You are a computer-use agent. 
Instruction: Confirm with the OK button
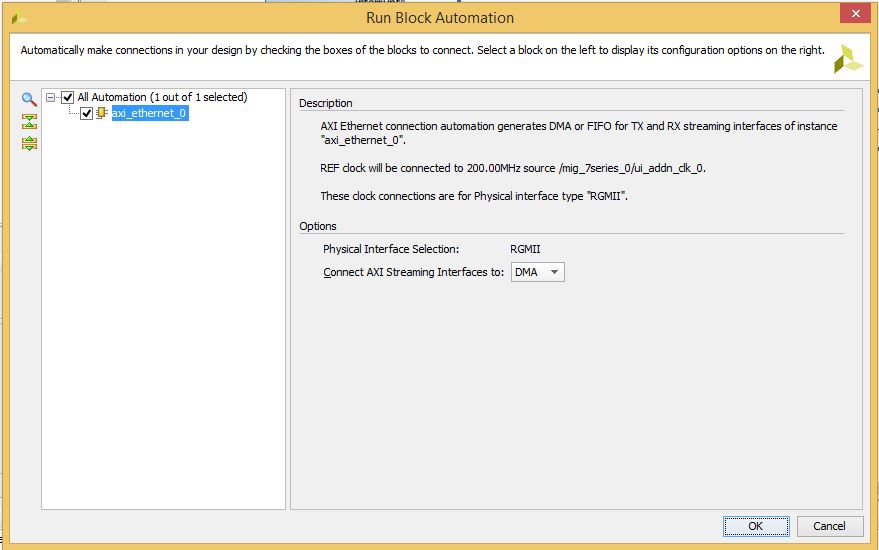[x=756, y=526]
